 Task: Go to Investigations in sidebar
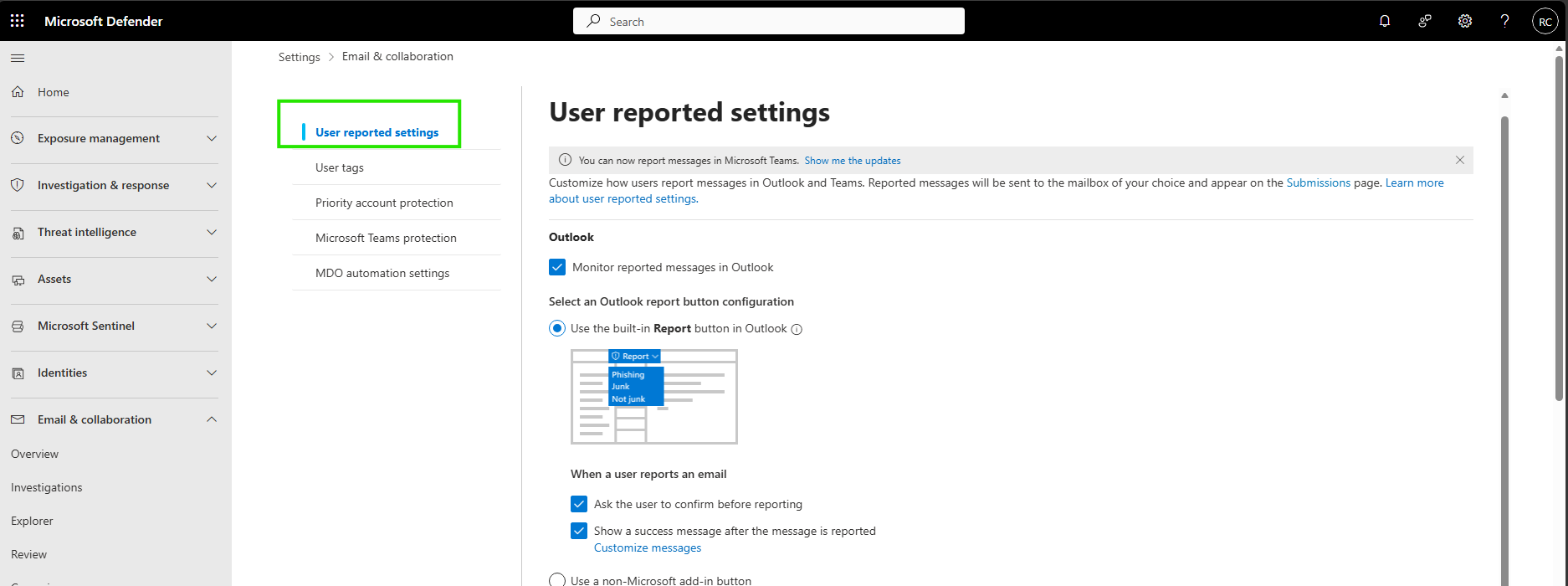(47, 487)
